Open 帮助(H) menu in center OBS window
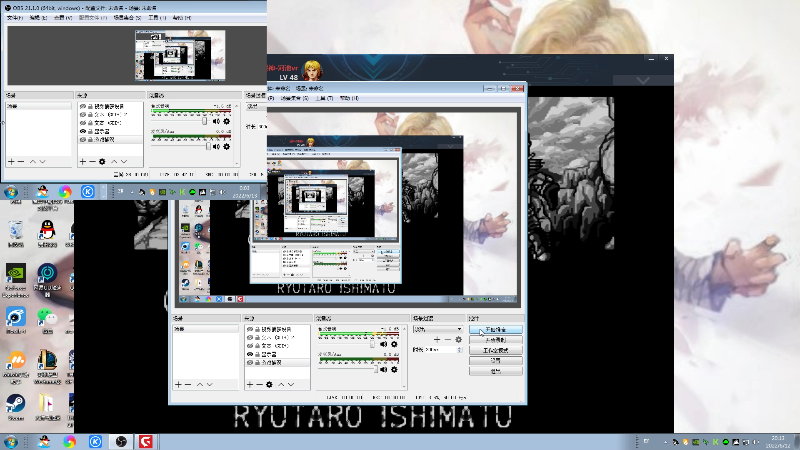Viewport: 800px width, 450px height. (349, 98)
